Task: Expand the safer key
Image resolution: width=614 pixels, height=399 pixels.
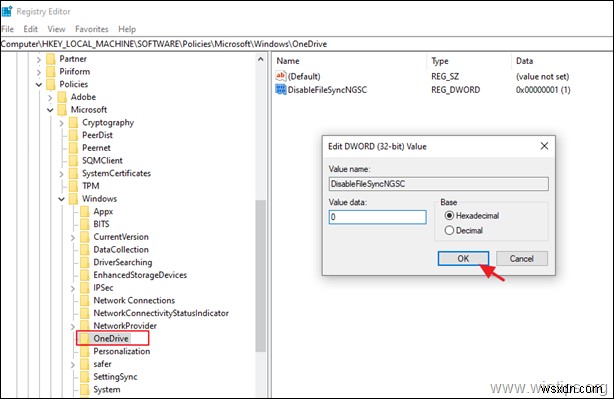Action: 72,365
